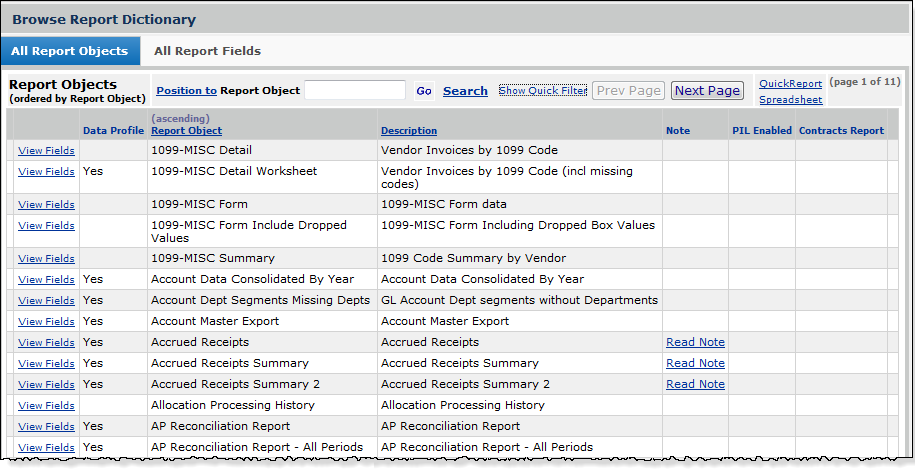The height and width of the screenshot is (475, 915).
Task: Export using the Spreadsheet link
Action: point(790,100)
